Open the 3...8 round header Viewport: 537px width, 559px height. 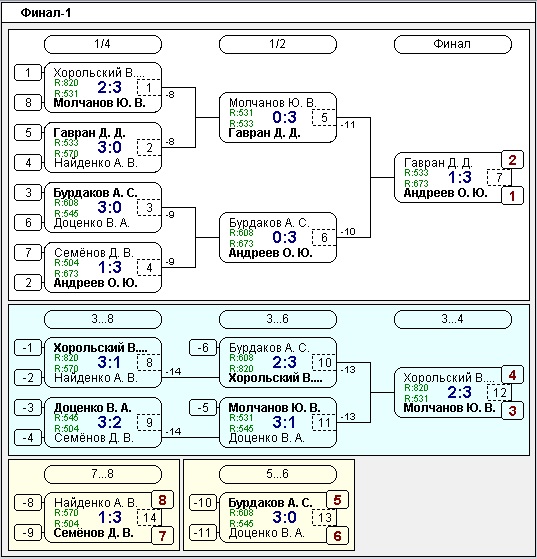point(103,319)
